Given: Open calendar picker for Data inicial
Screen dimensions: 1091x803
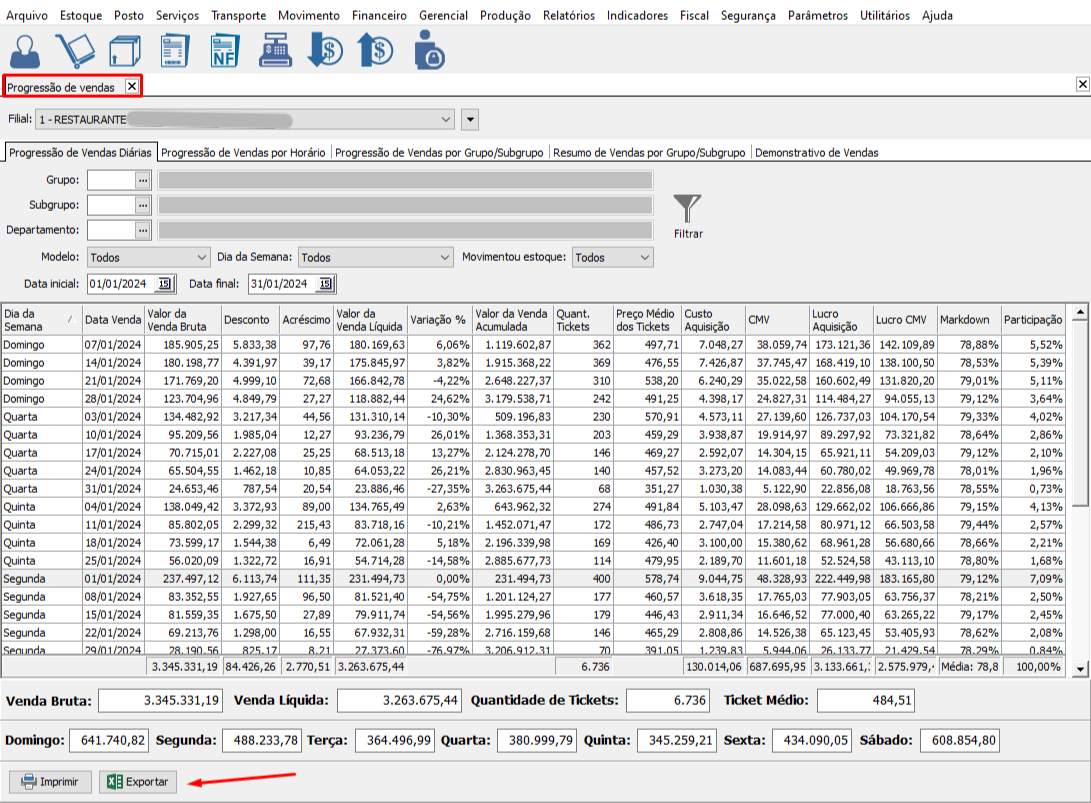Looking at the screenshot, I should (165, 284).
